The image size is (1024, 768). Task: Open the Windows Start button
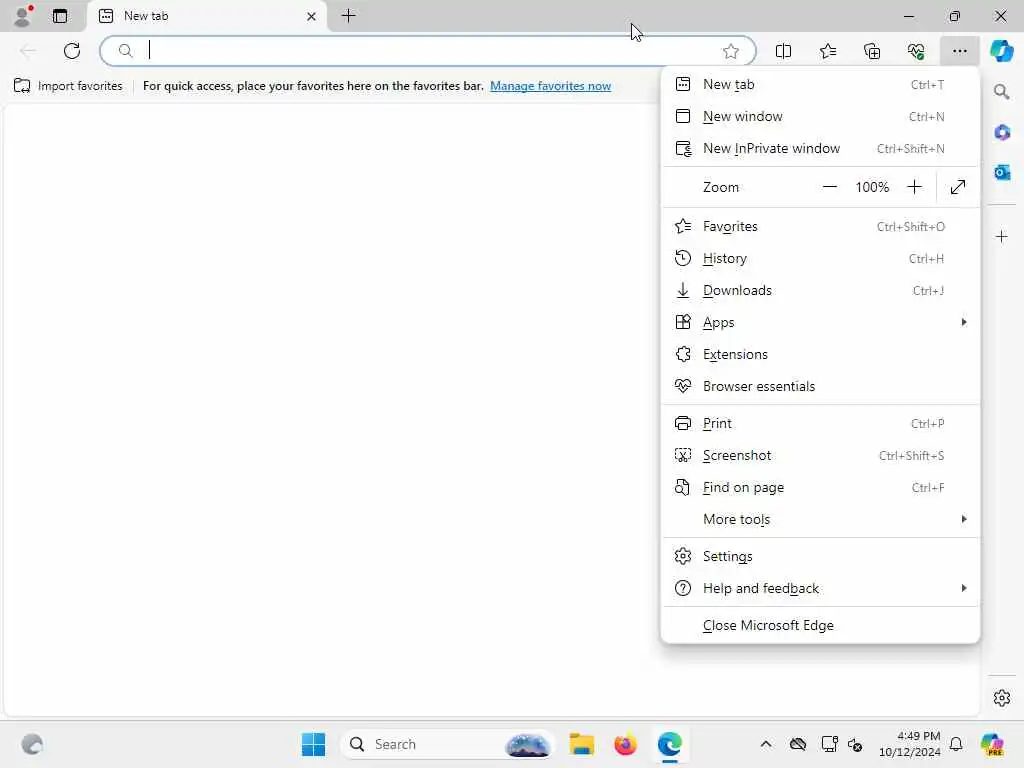[x=313, y=744]
